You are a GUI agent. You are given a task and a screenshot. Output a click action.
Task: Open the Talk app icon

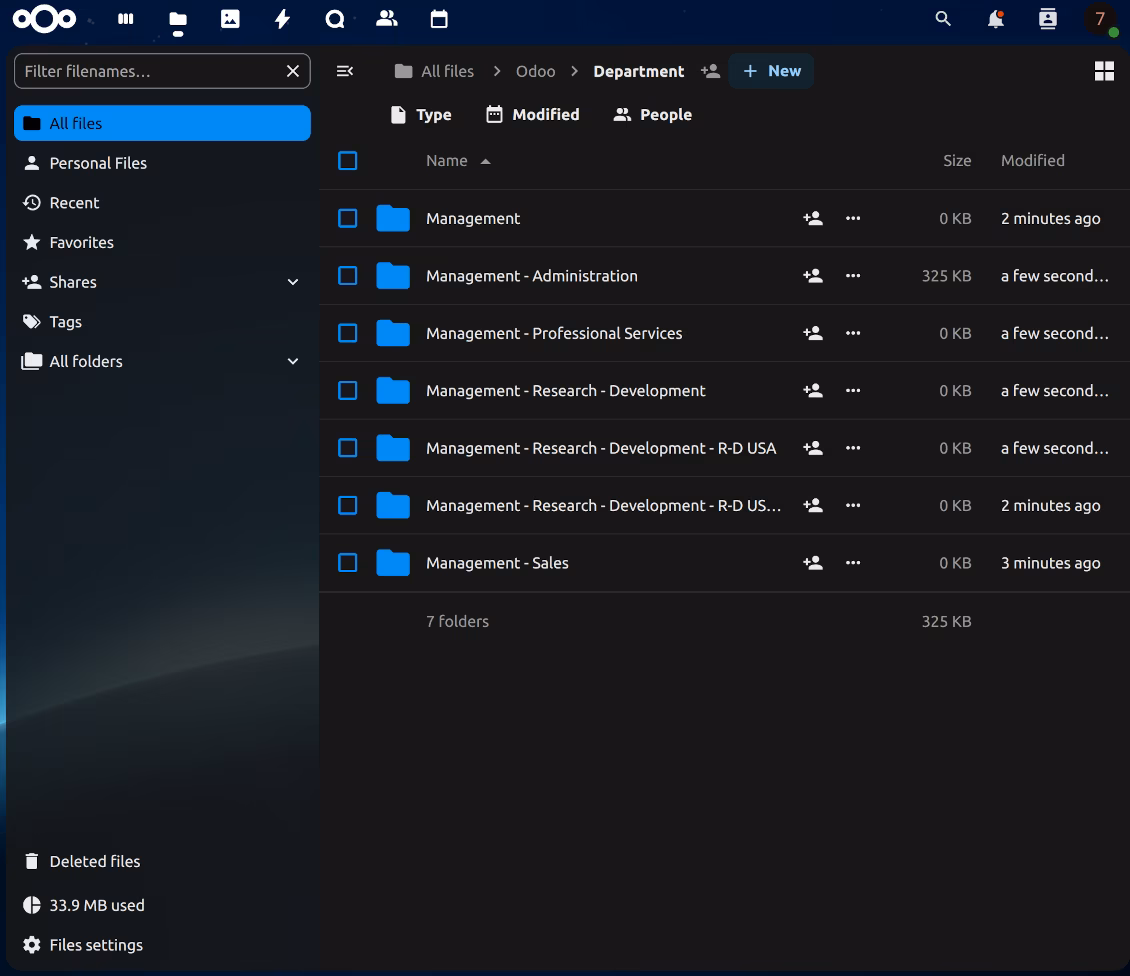[334, 19]
